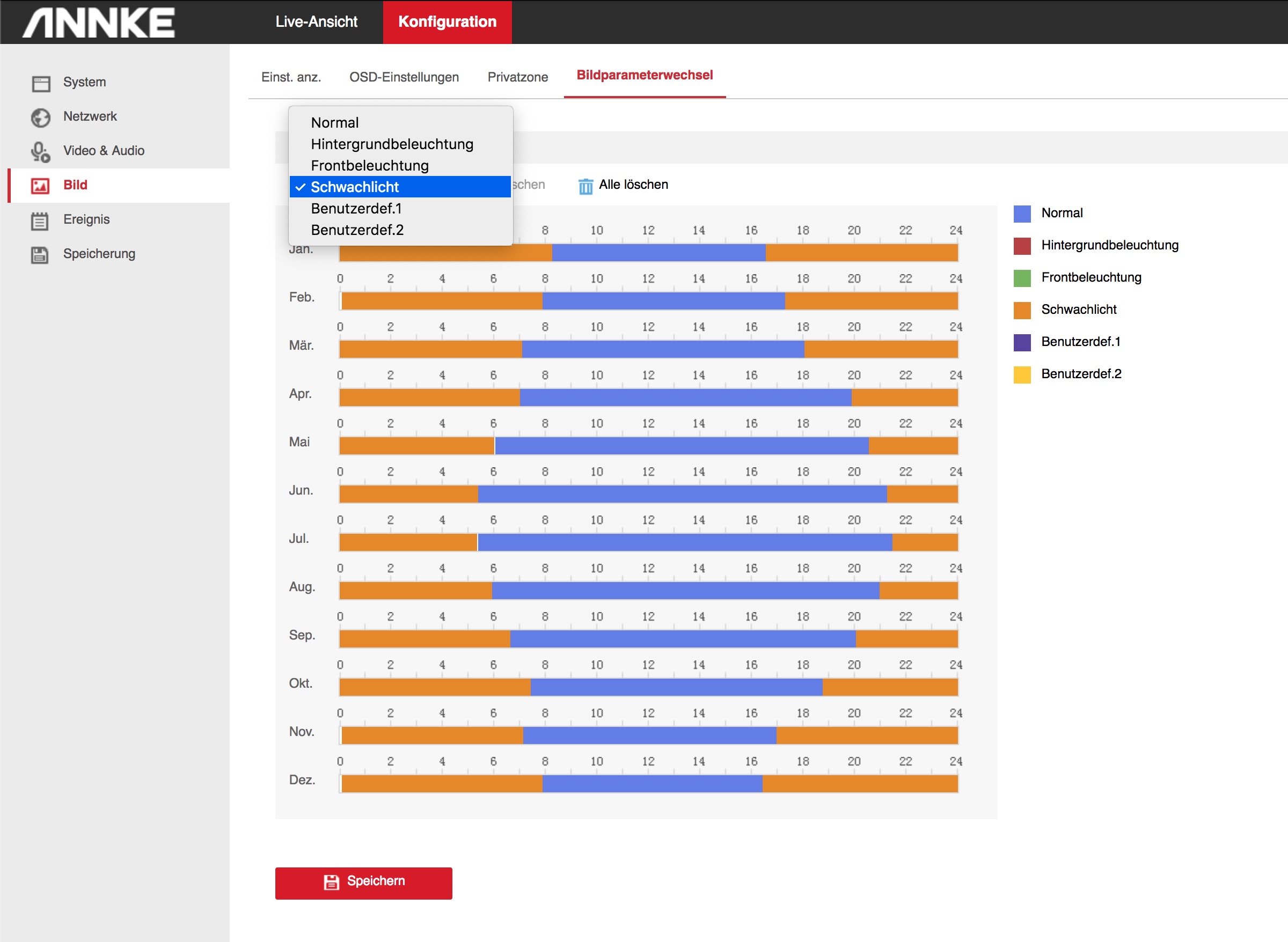Open Ereignis calendar icon
This screenshot has width=1288, height=942.
[39, 220]
